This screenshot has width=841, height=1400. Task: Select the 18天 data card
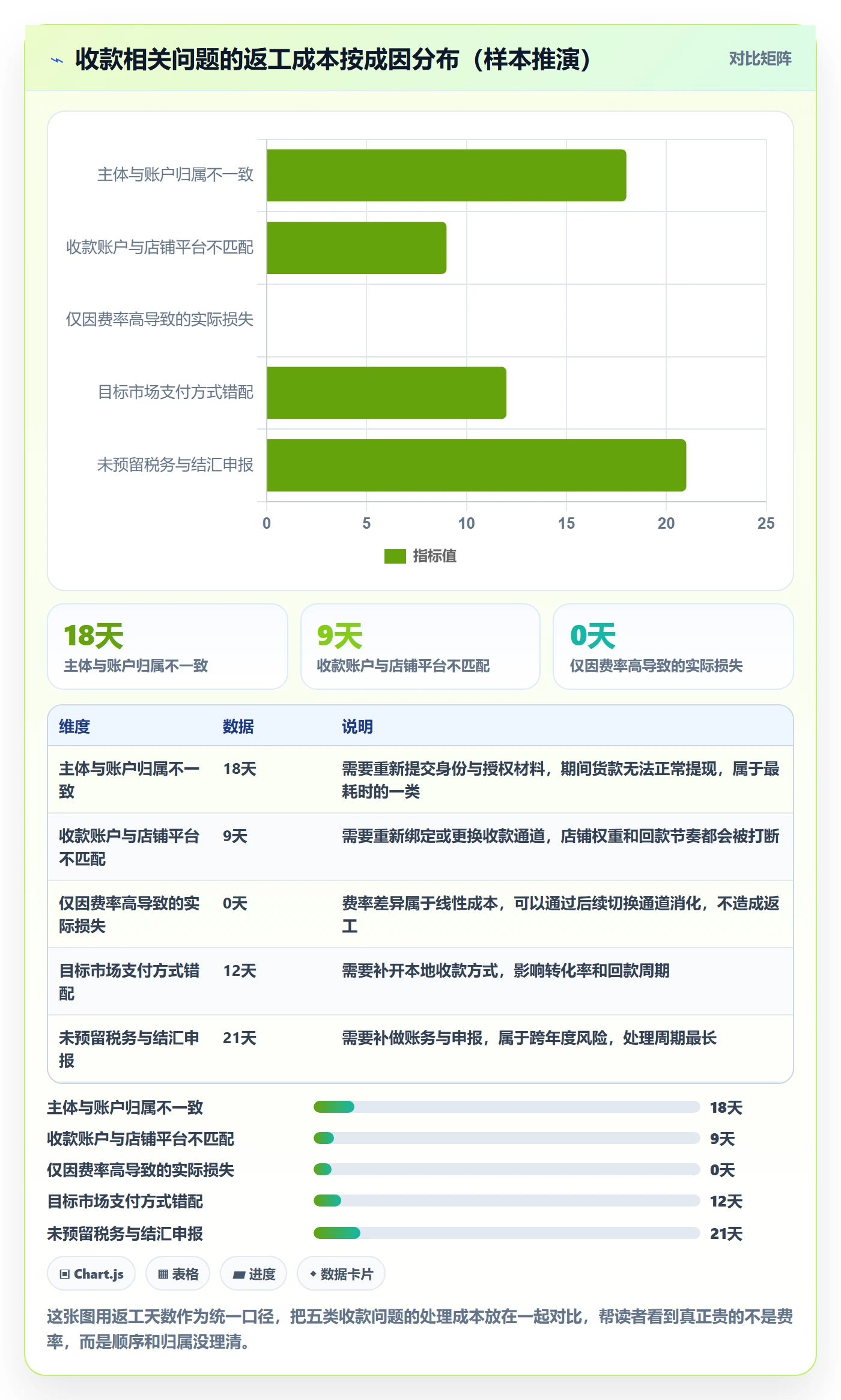click(x=168, y=647)
